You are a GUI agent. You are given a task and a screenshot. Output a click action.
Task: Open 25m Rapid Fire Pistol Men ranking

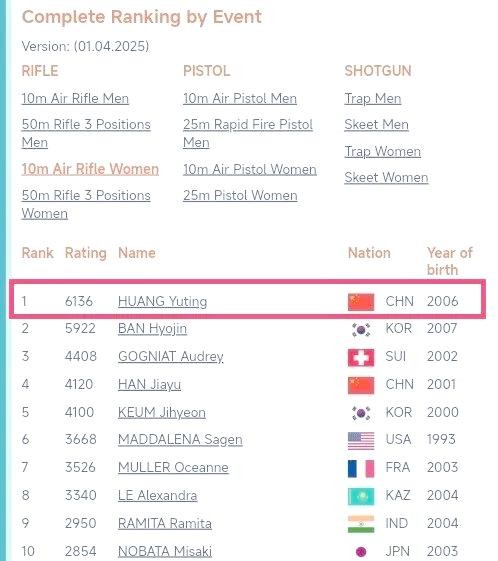(x=248, y=133)
